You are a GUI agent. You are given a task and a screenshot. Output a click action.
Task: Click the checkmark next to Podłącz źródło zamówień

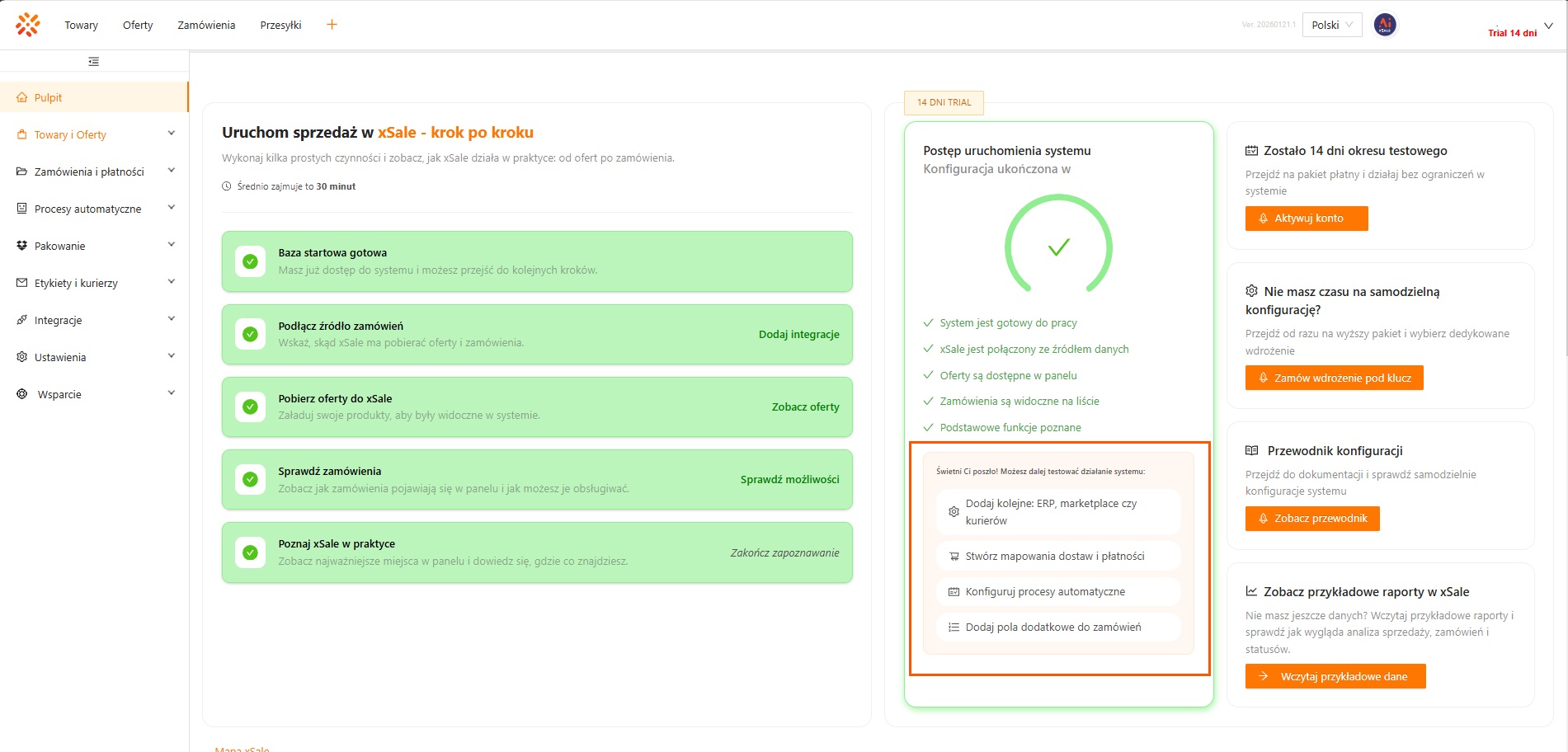pos(250,334)
